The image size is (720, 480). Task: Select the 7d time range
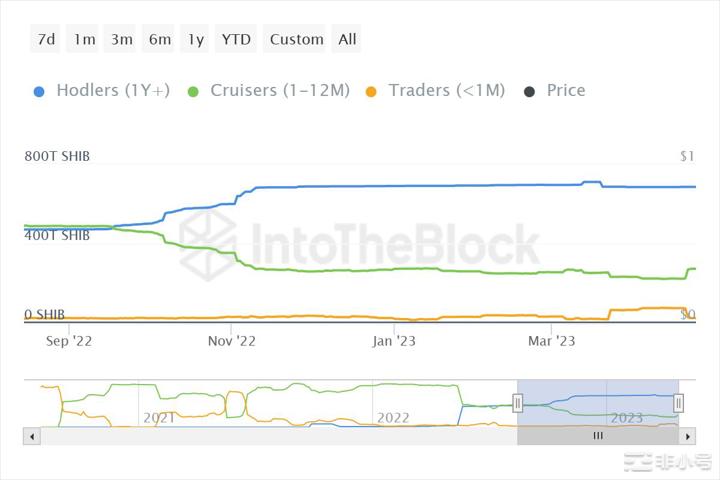46,39
